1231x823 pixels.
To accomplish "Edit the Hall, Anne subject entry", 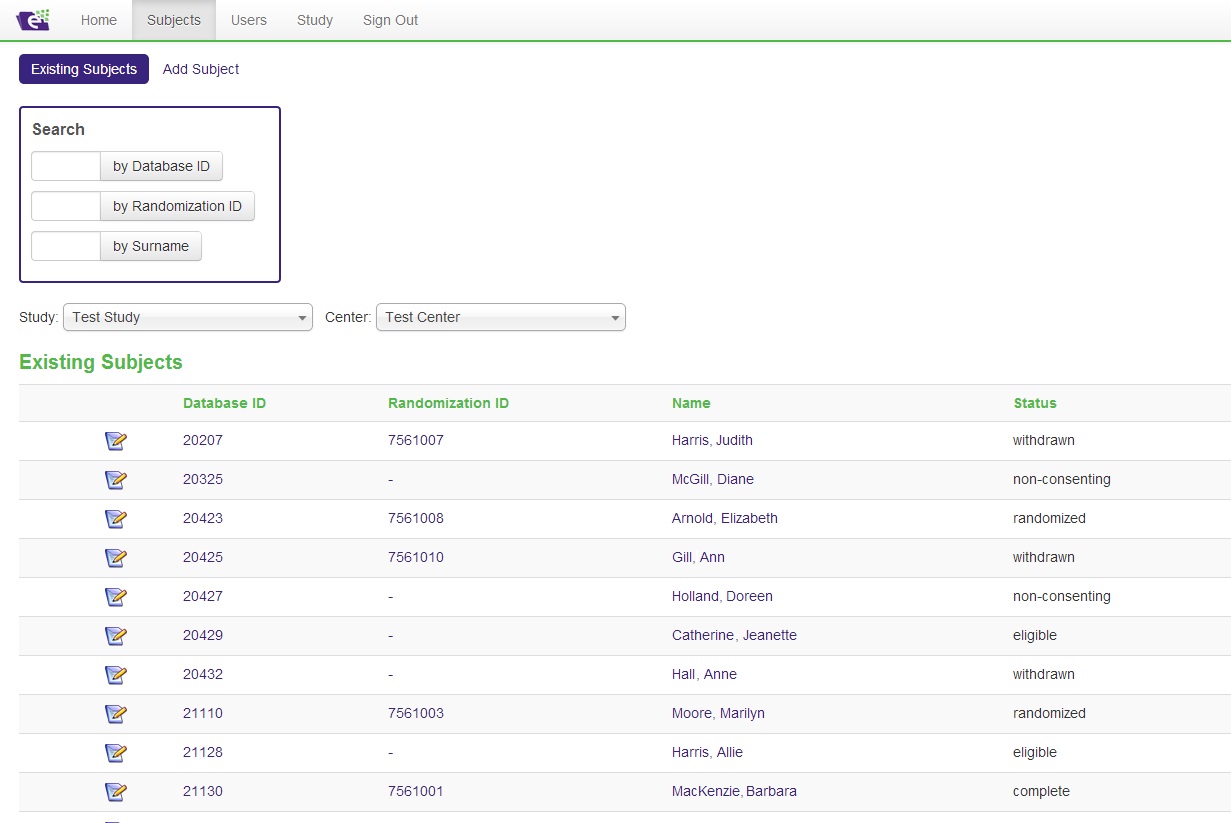I will pyautogui.click(x=116, y=675).
